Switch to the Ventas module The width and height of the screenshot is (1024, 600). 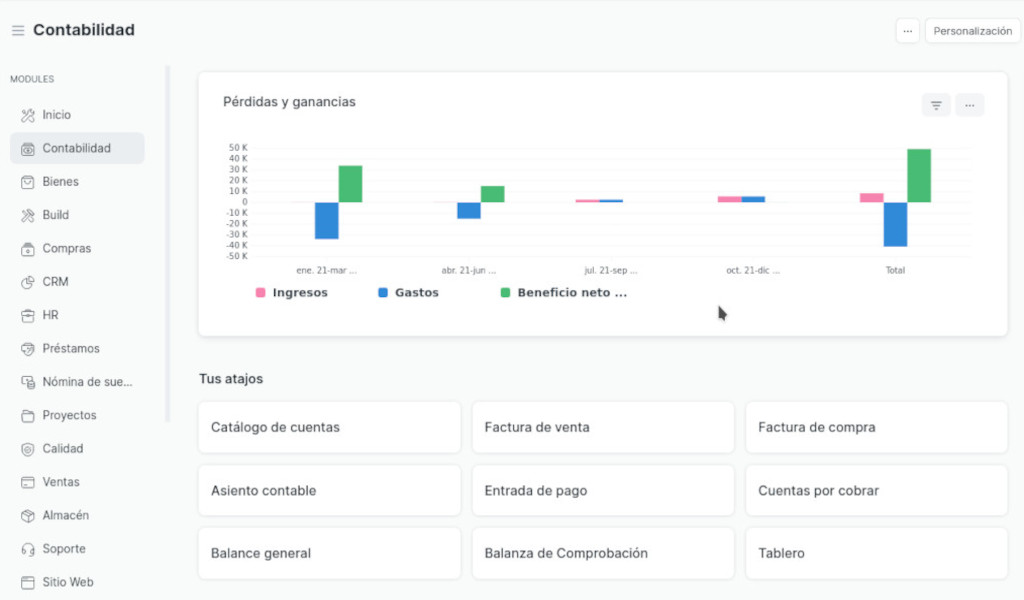(x=61, y=482)
